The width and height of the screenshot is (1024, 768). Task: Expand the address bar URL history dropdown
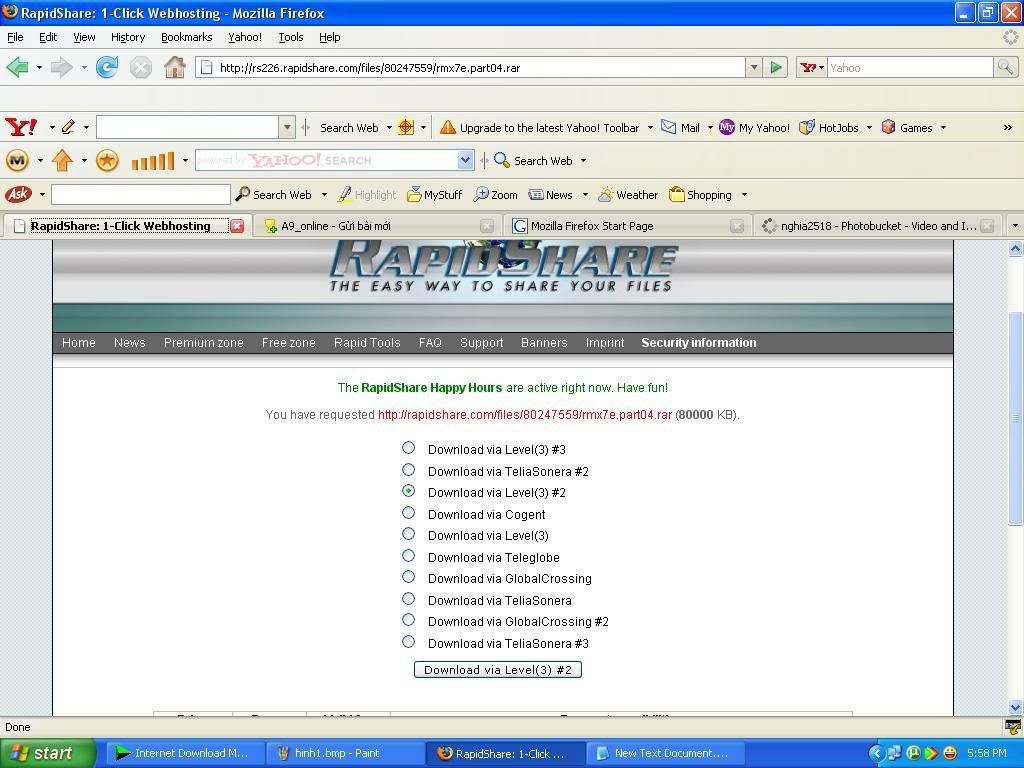click(x=754, y=67)
